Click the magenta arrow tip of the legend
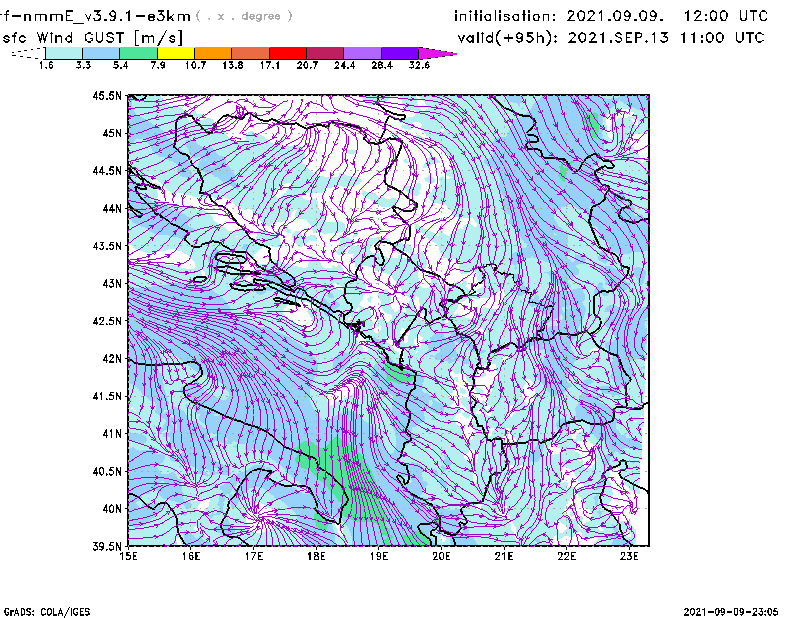 [437, 53]
